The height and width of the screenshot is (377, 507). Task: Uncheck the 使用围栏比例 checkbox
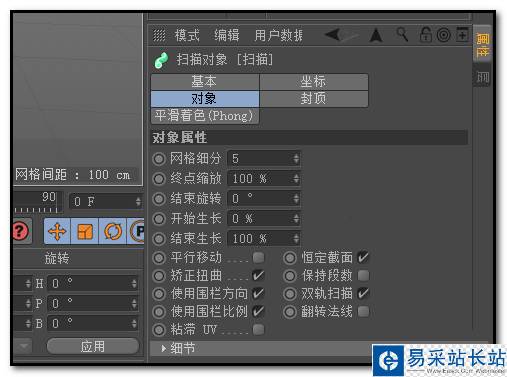pyautogui.click(x=258, y=311)
